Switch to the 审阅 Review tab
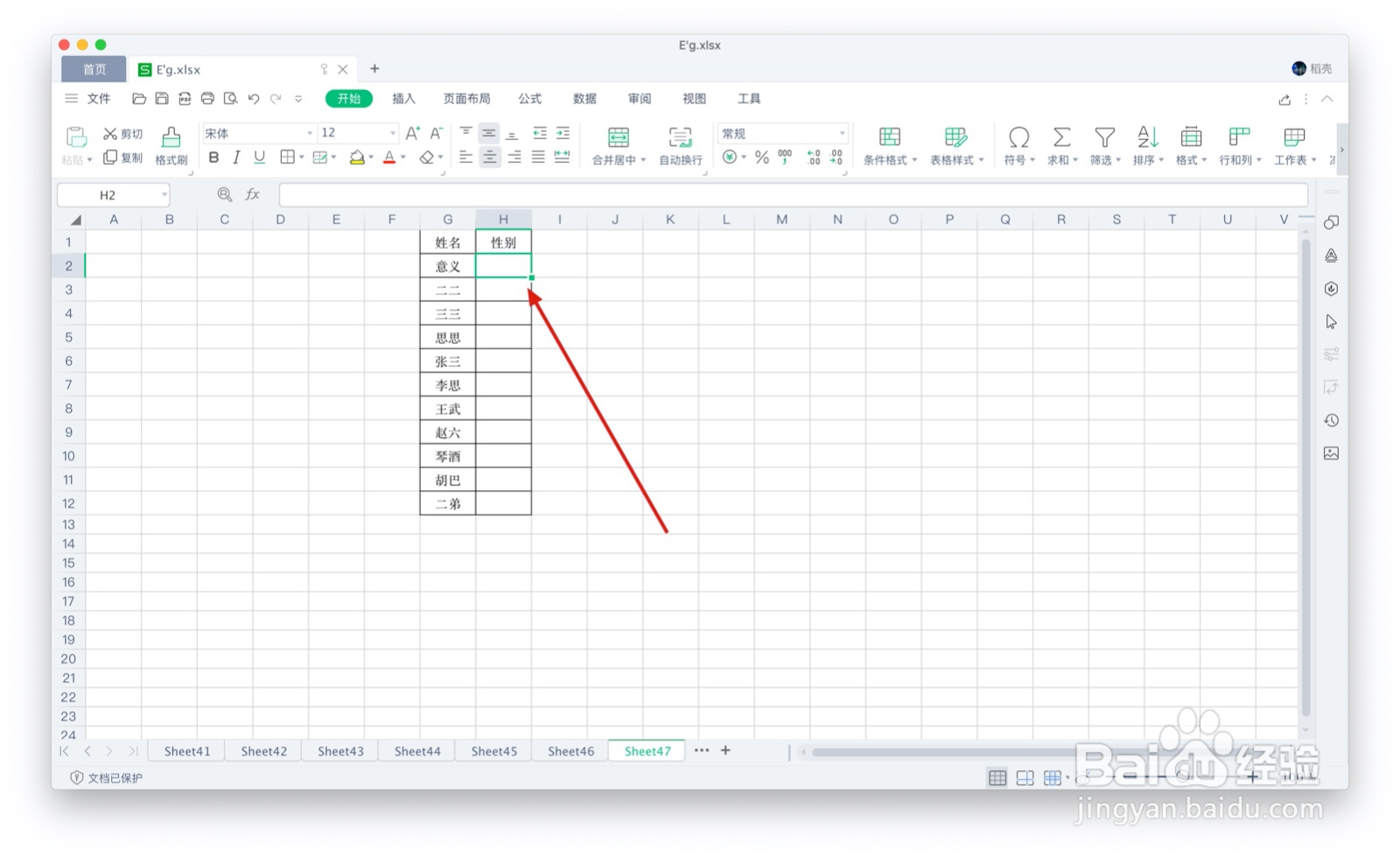The height and width of the screenshot is (857, 1400). (x=640, y=99)
